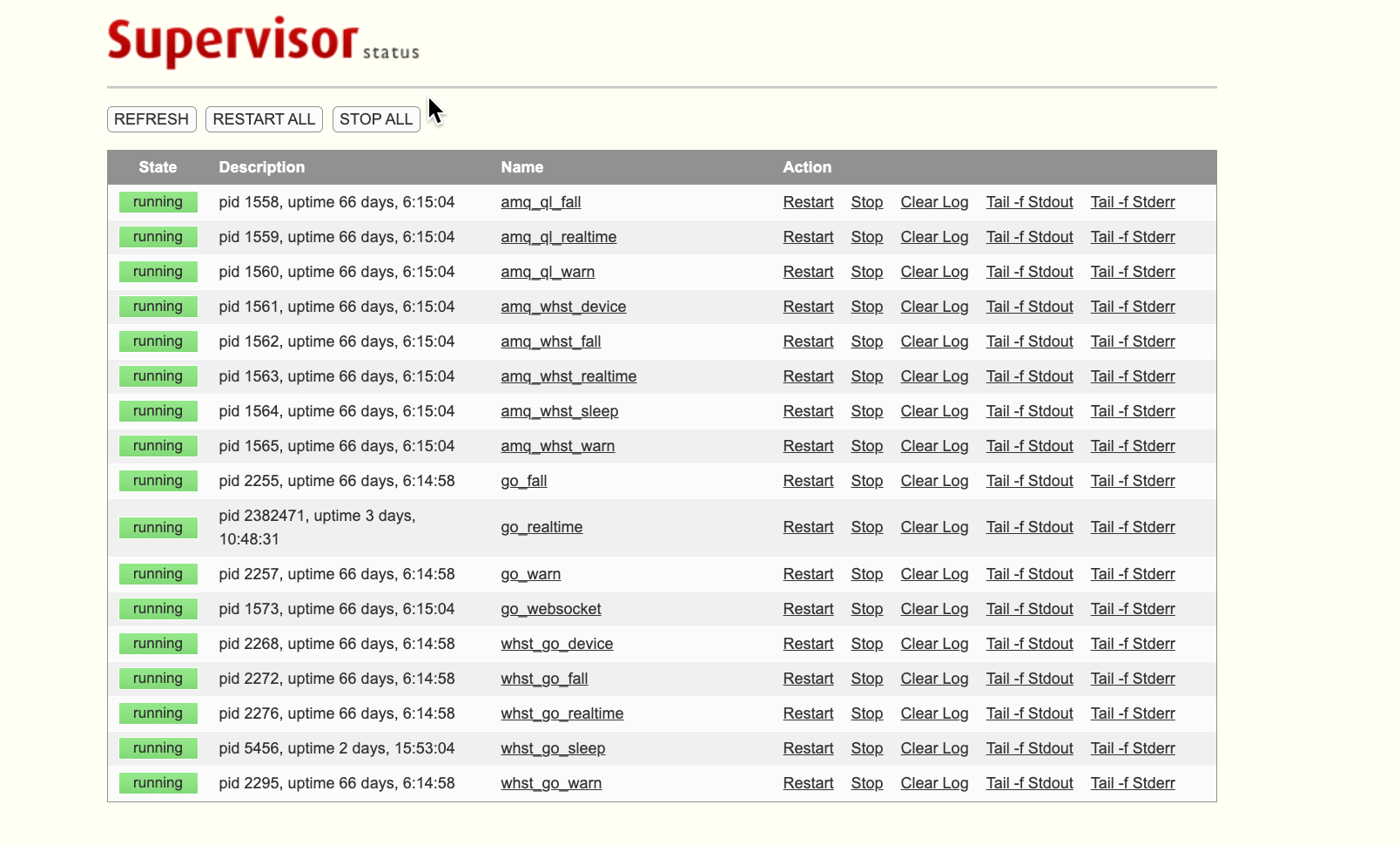The width and height of the screenshot is (1400, 845).
Task: Select text 'pid 1558, uptime 66 days, 6:15:04'
Action: (336, 202)
